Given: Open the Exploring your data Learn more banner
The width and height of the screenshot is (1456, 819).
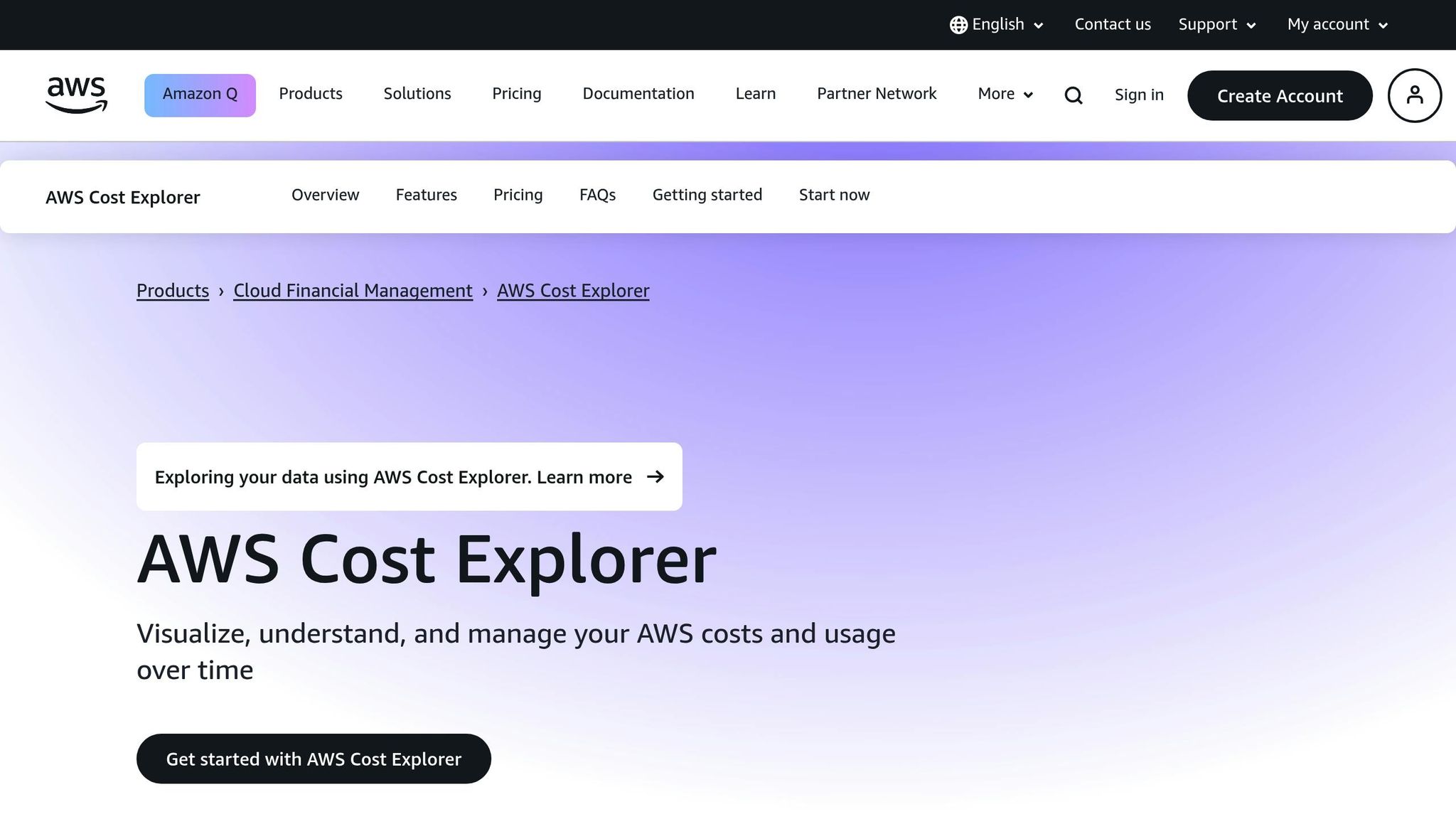Looking at the screenshot, I should 409,476.
